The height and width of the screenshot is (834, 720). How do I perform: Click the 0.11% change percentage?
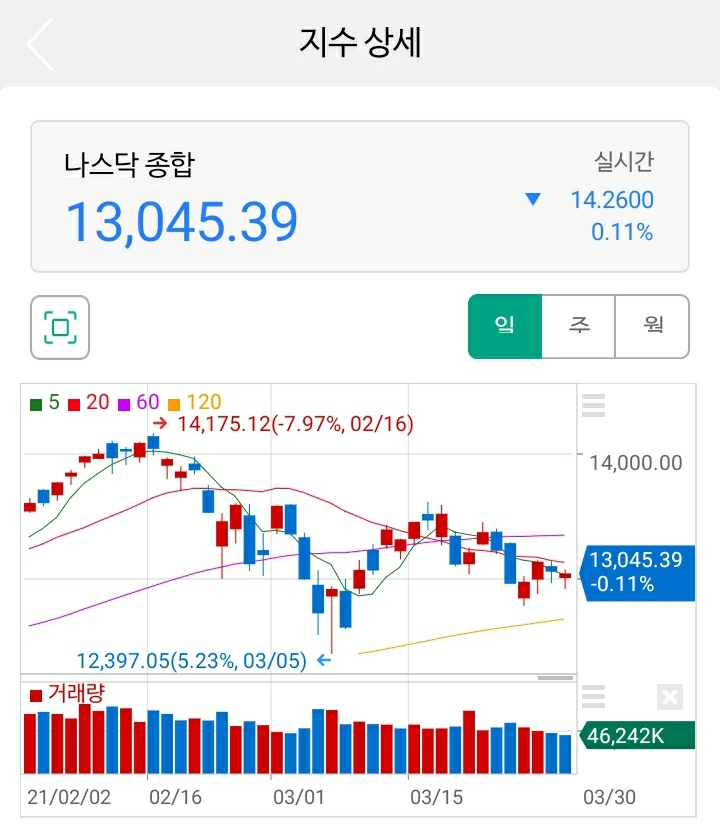tap(622, 232)
